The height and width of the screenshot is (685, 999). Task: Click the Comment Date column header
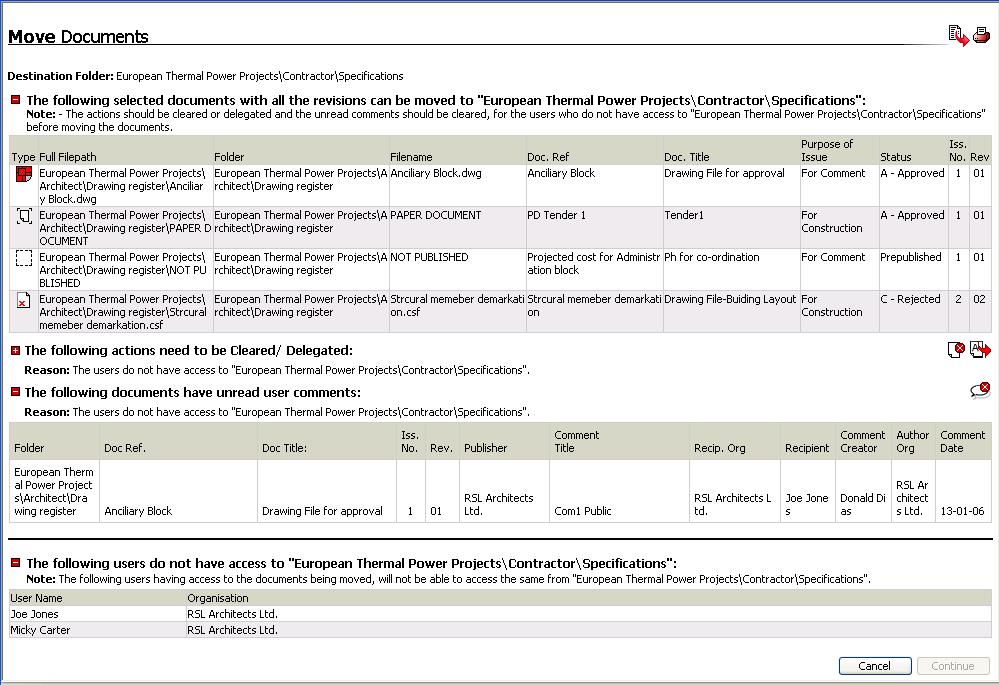coord(963,442)
